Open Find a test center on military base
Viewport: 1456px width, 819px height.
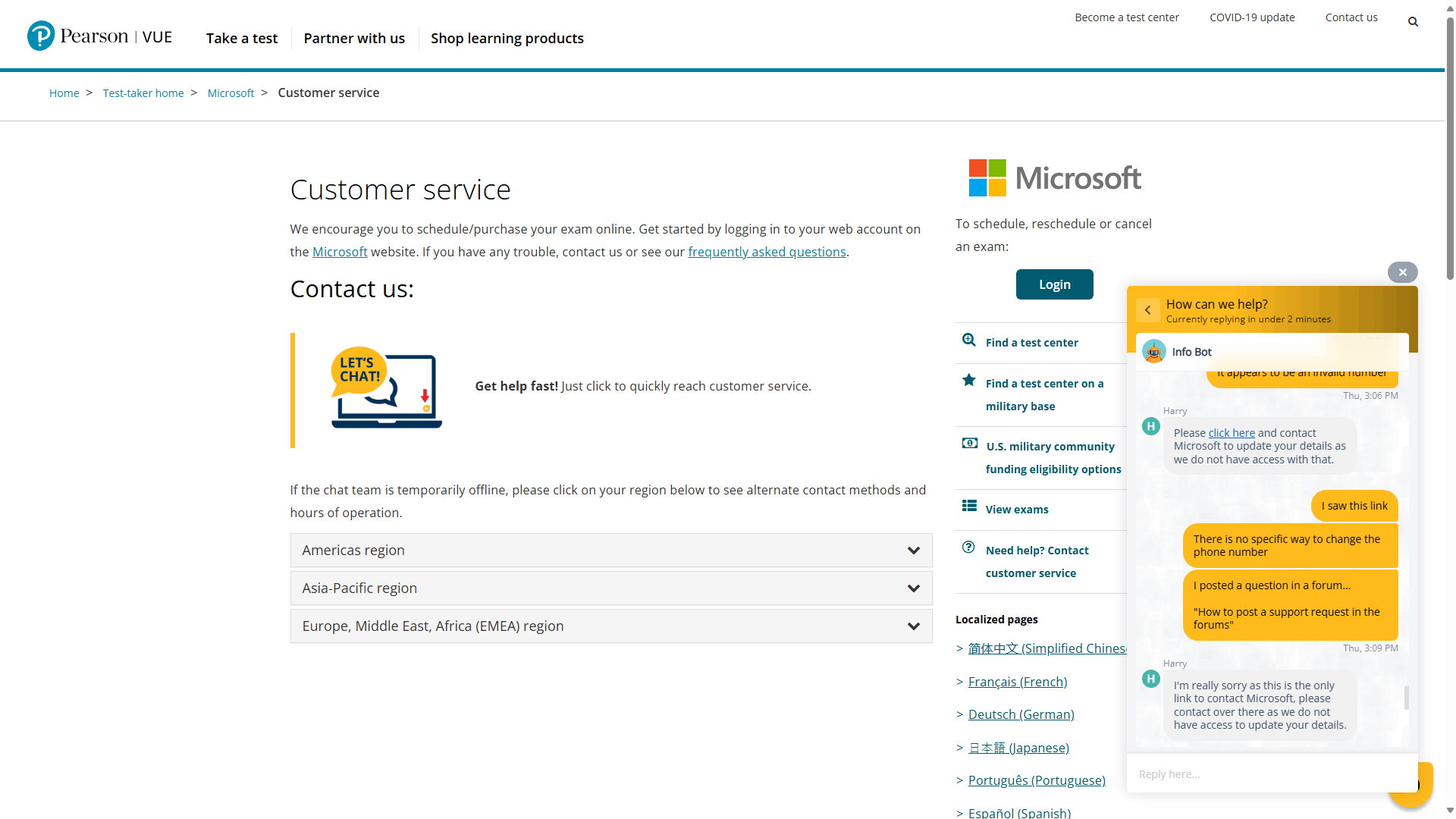click(x=1045, y=395)
